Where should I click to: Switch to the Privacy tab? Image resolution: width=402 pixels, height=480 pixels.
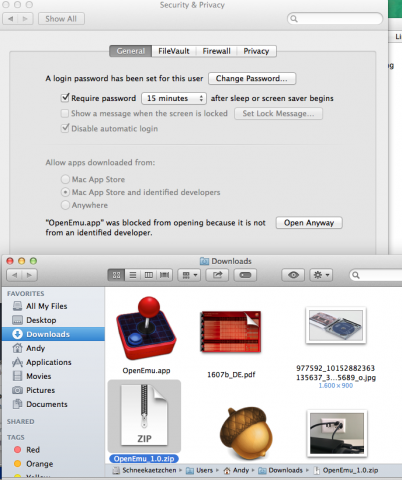256,51
